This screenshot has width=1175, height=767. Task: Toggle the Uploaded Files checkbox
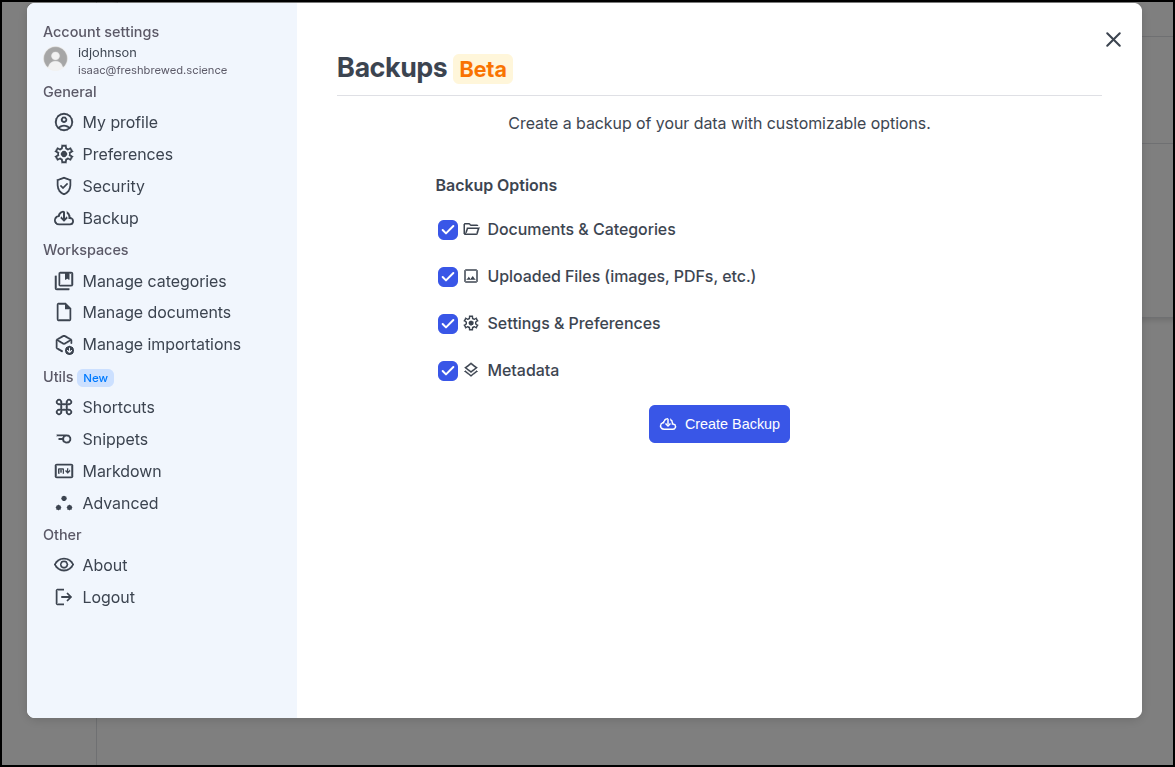(448, 277)
